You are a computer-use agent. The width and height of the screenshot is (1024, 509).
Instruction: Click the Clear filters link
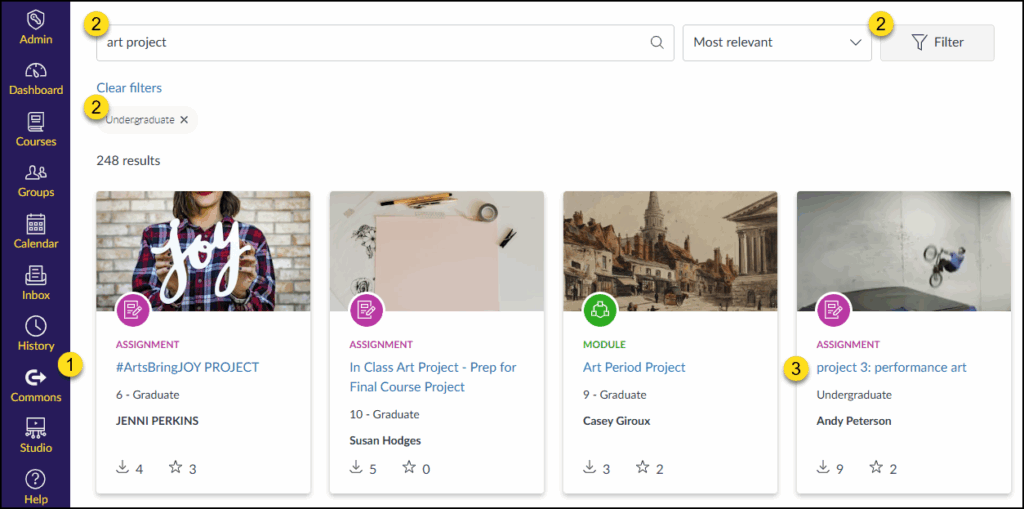pos(129,88)
